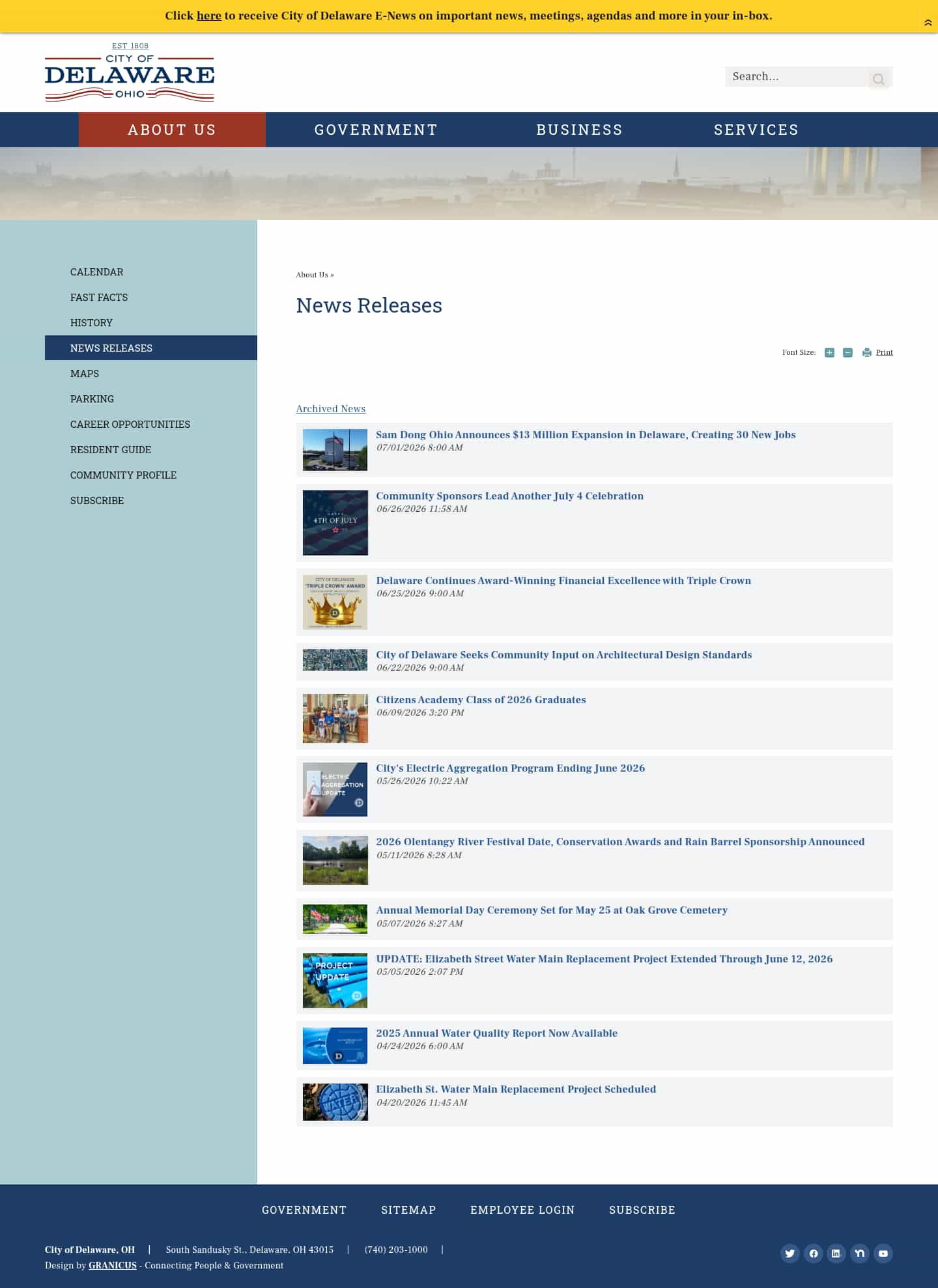Click Sam Dong building thumbnail
Viewport: 938px width, 1288px height.
pos(335,450)
